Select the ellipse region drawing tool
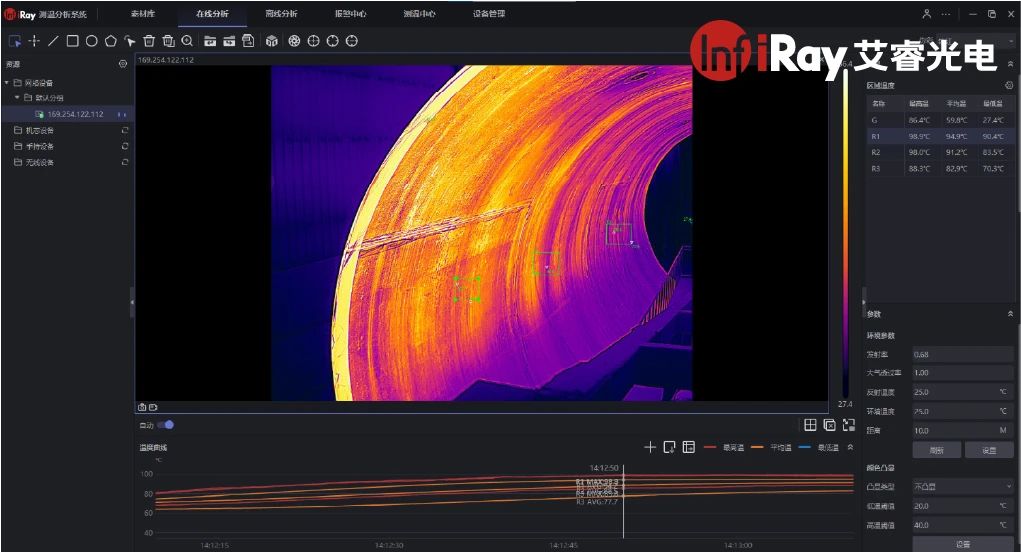 coord(91,41)
